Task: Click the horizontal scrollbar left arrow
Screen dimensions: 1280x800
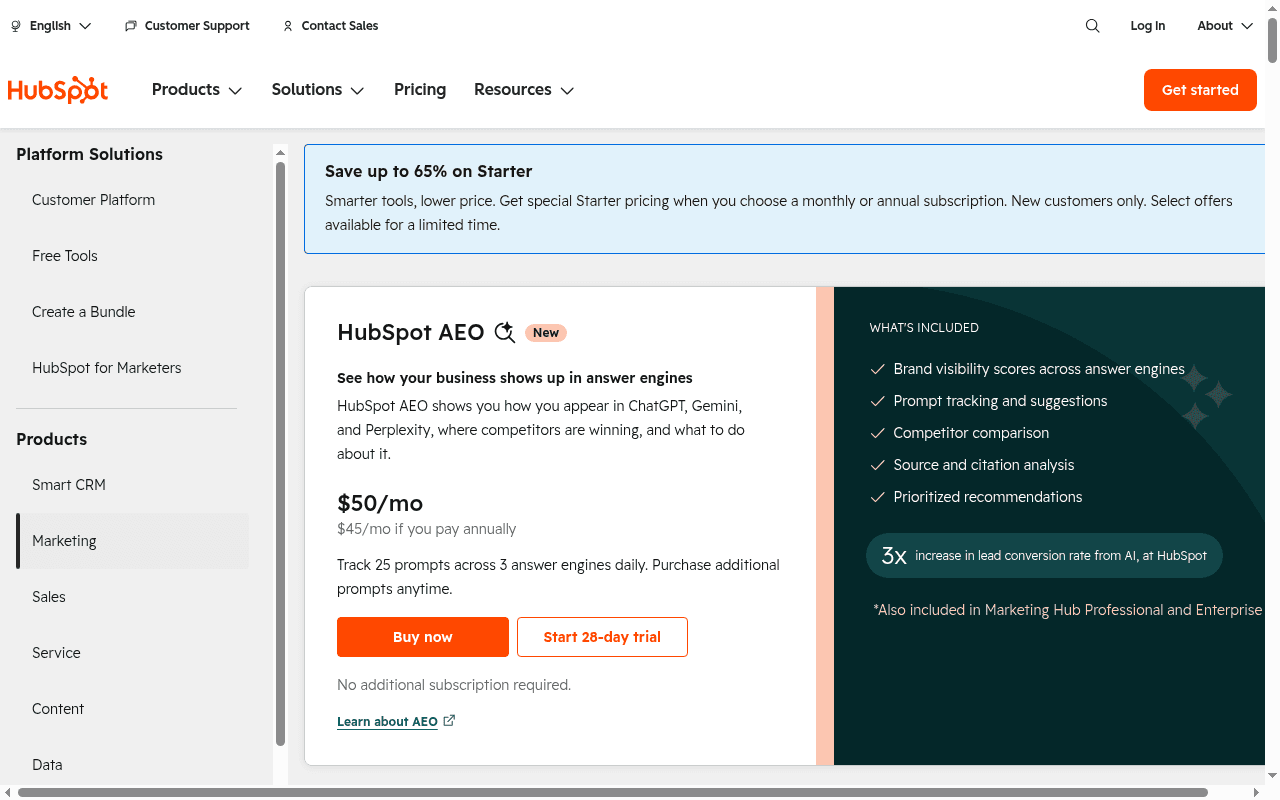Action: pos(7,793)
